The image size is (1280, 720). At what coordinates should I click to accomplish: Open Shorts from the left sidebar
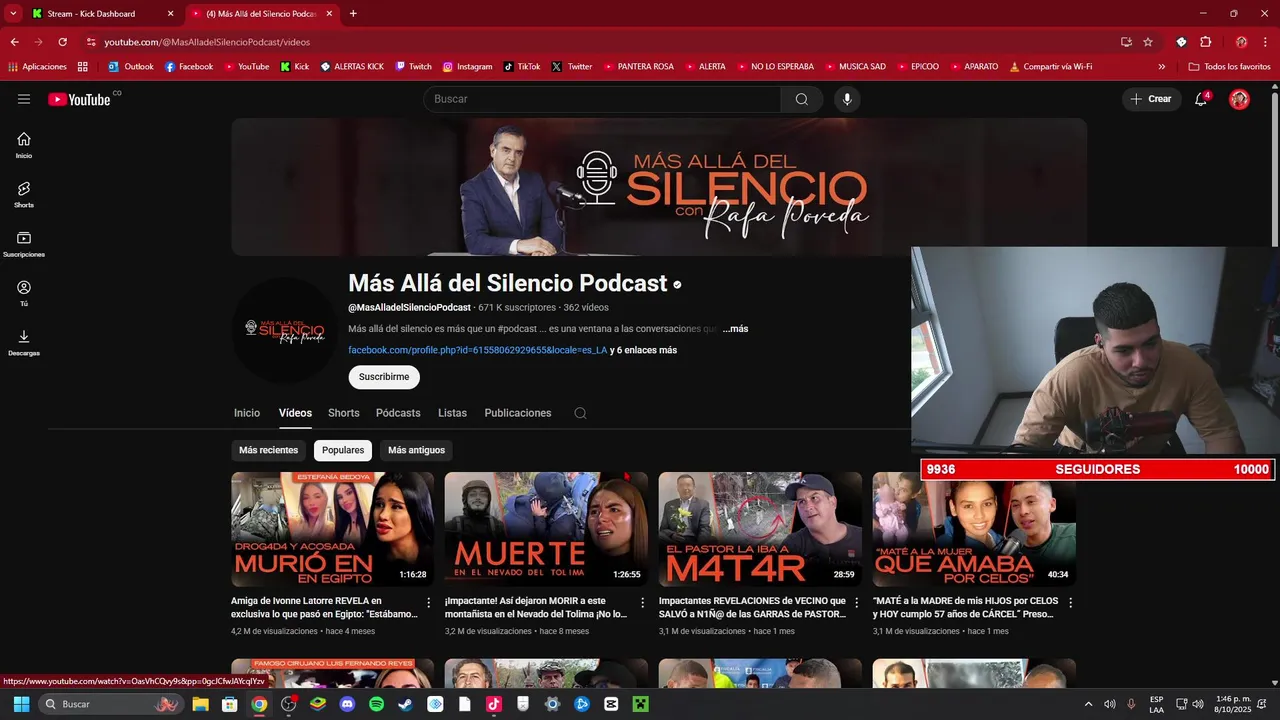[x=24, y=194]
